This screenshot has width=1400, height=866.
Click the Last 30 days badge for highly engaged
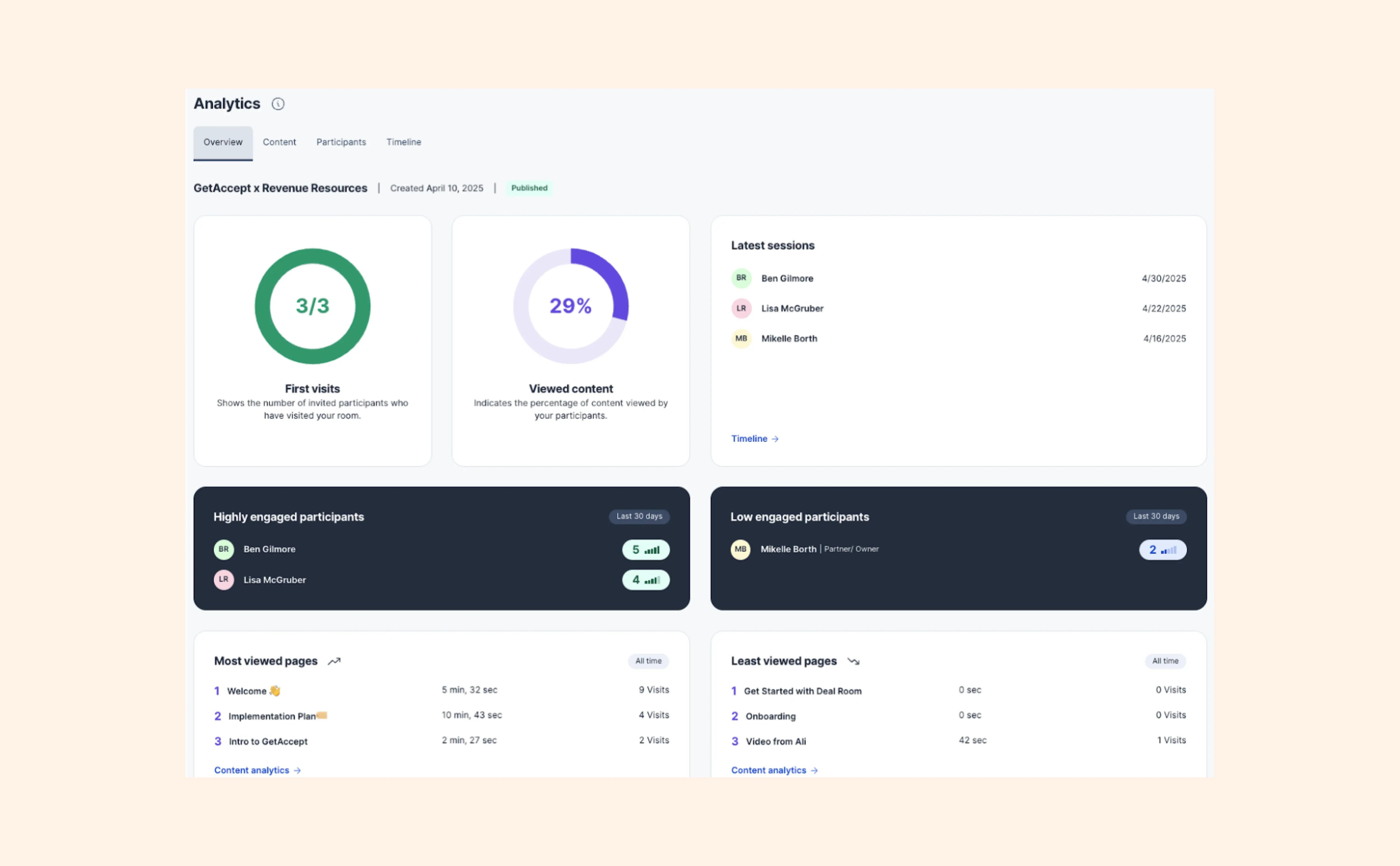tap(639, 517)
